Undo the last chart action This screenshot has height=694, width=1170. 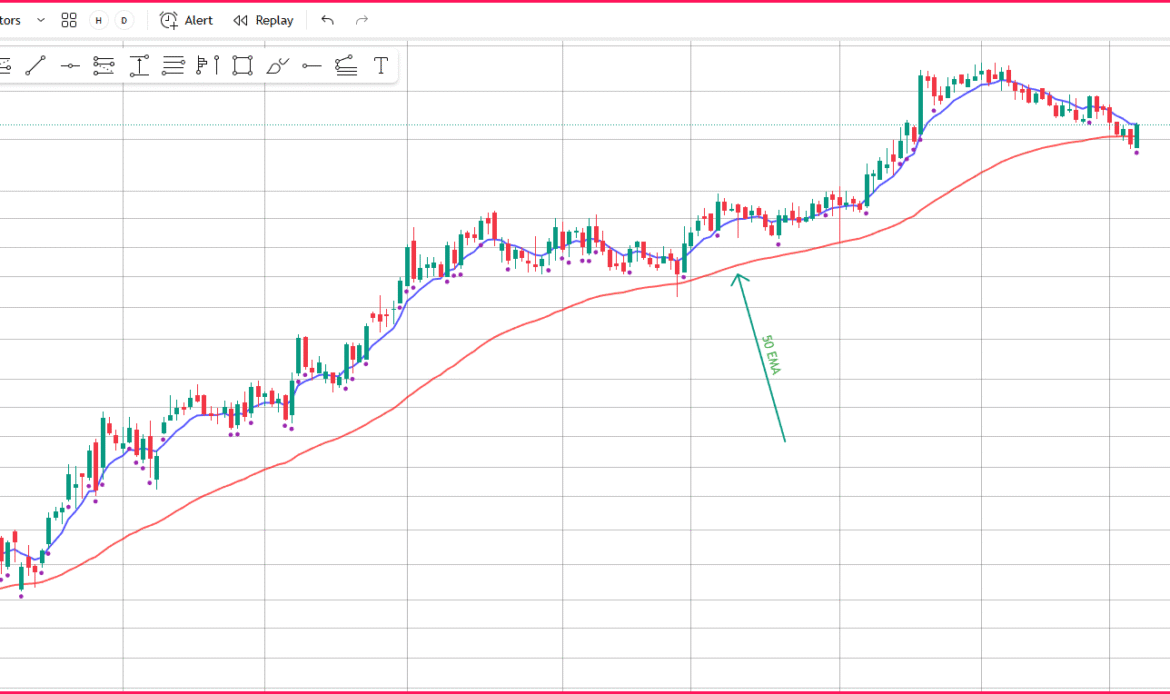pyautogui.click(x=327, y=20)
